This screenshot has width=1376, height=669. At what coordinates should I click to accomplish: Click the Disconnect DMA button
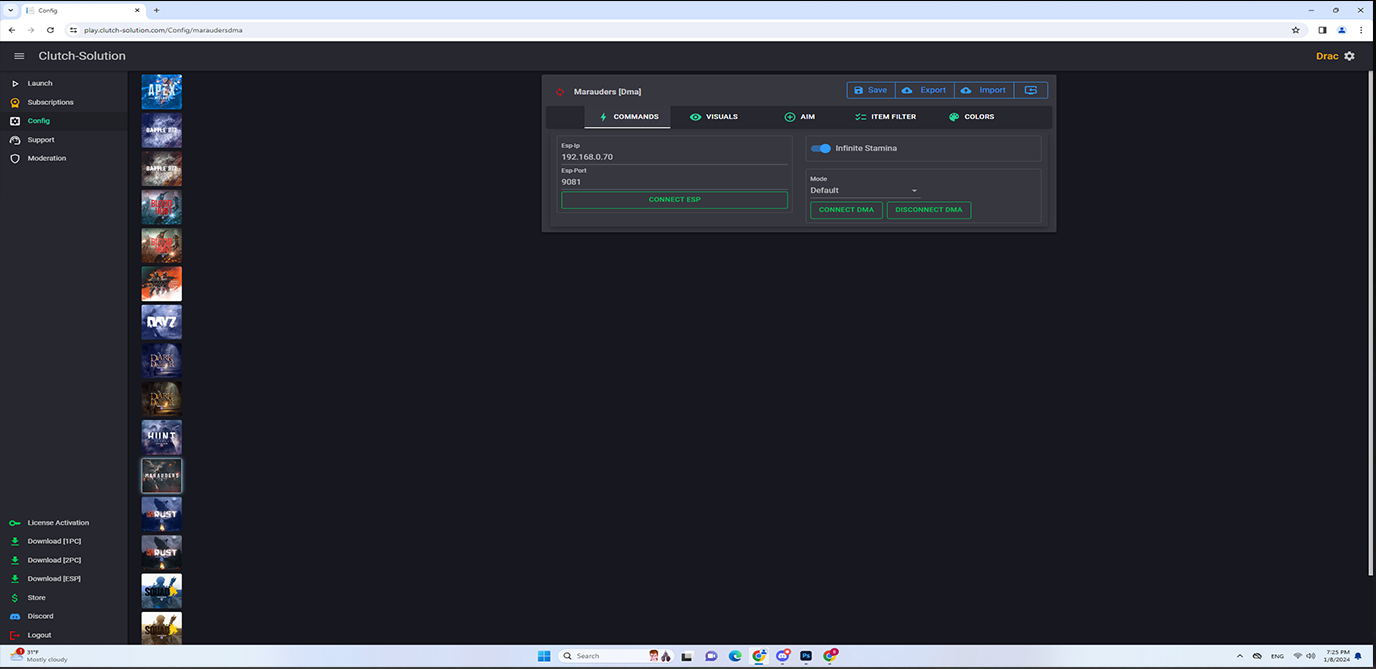pos(929,210)
